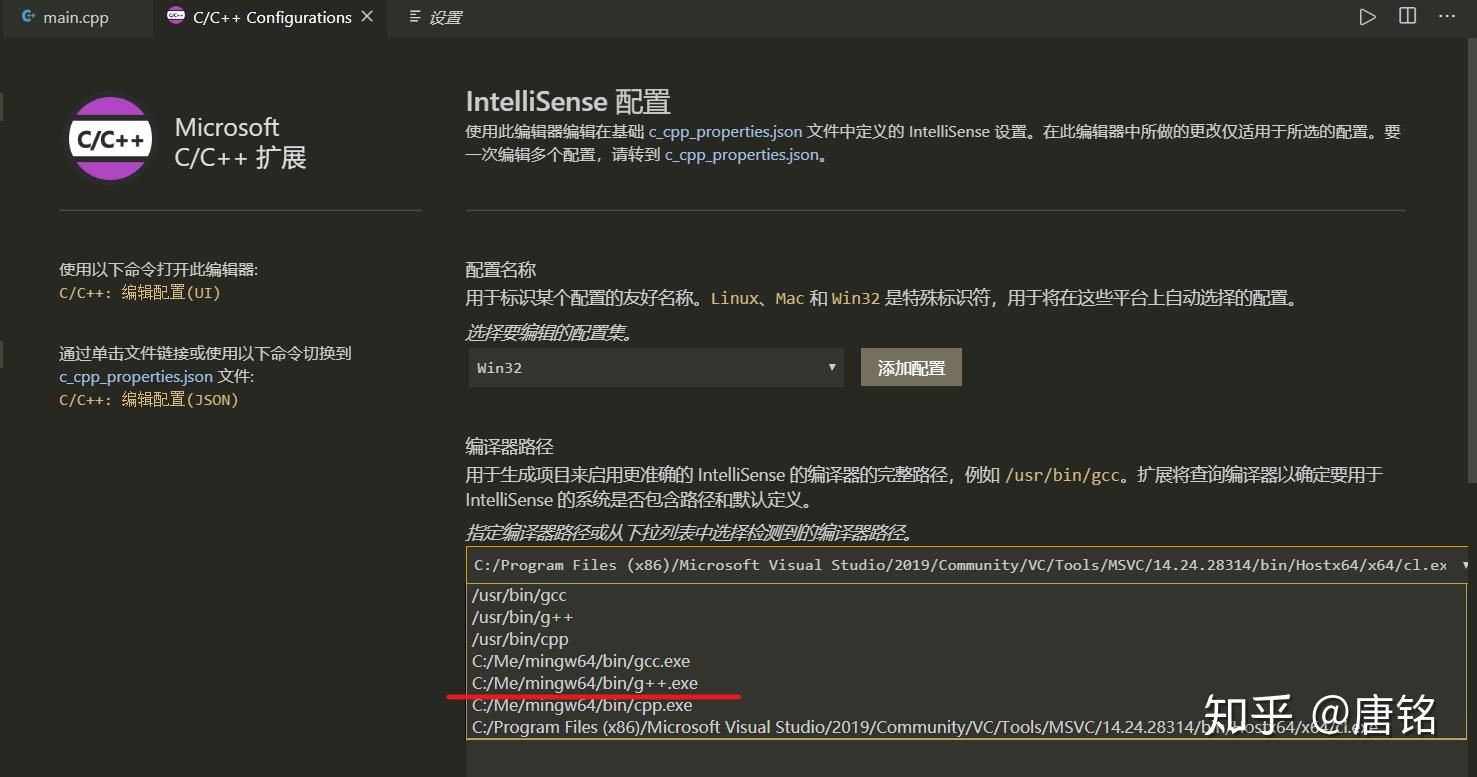This screenshot has width=1477, height=777.
Task: Click the Run button in the top-right corner
Action: (x=1367, y=16)
